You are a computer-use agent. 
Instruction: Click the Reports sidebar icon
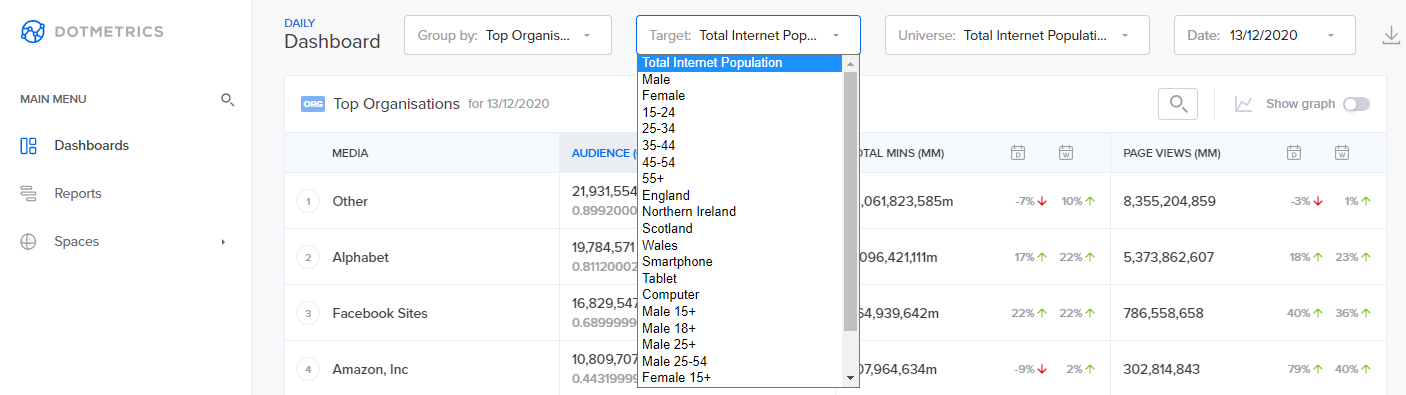click(x=29, y=193)
